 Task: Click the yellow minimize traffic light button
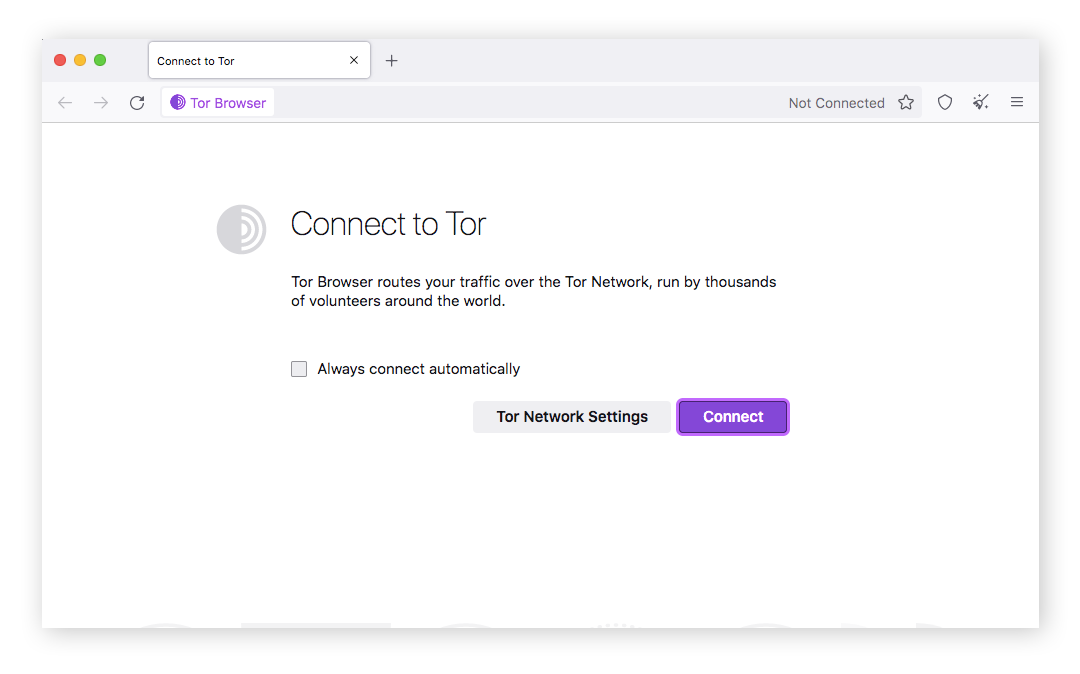[x=79, y=59]
